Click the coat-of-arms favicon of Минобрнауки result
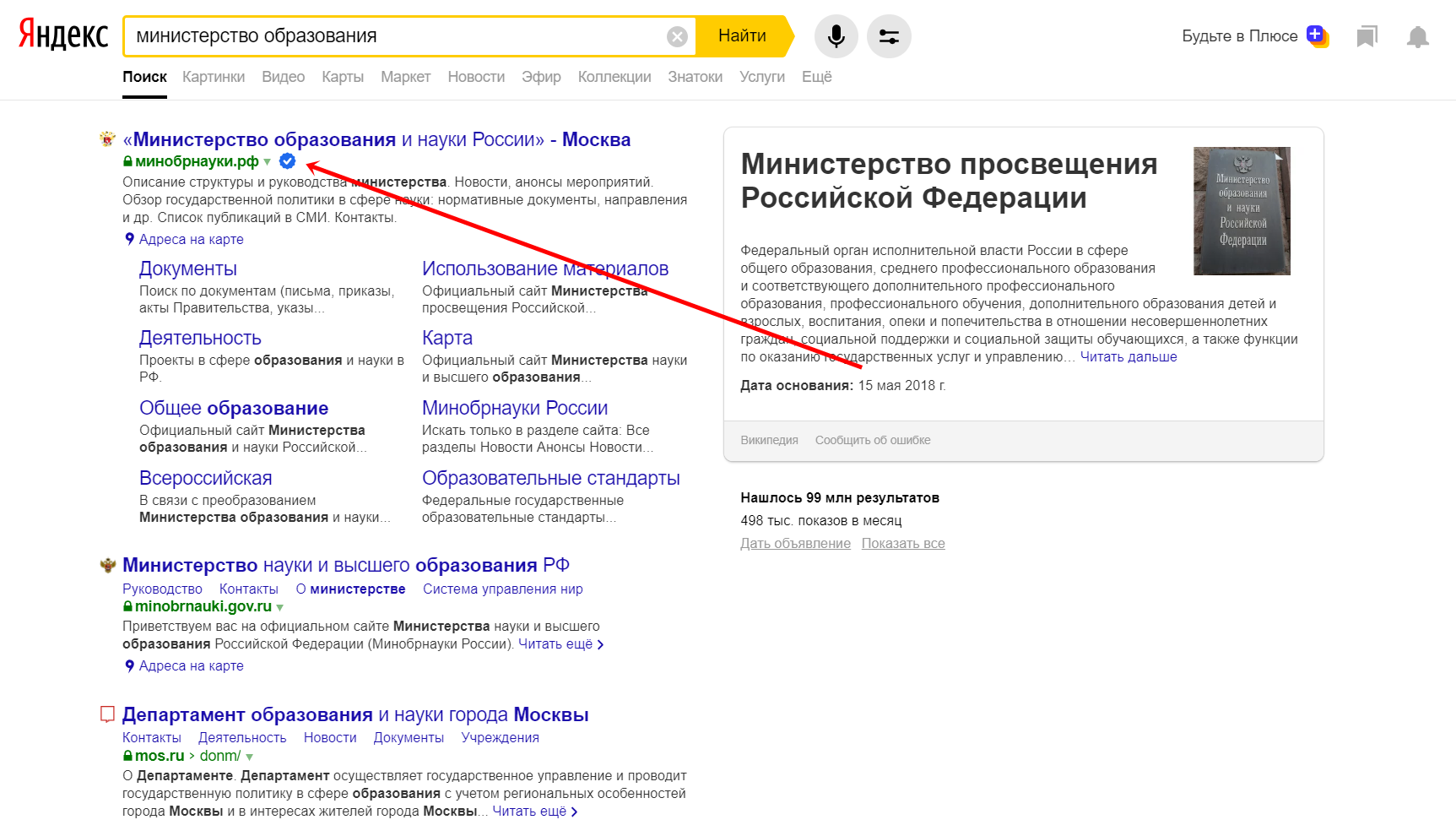This screenshot has width=1456, height=836. [x=106, y=138]
